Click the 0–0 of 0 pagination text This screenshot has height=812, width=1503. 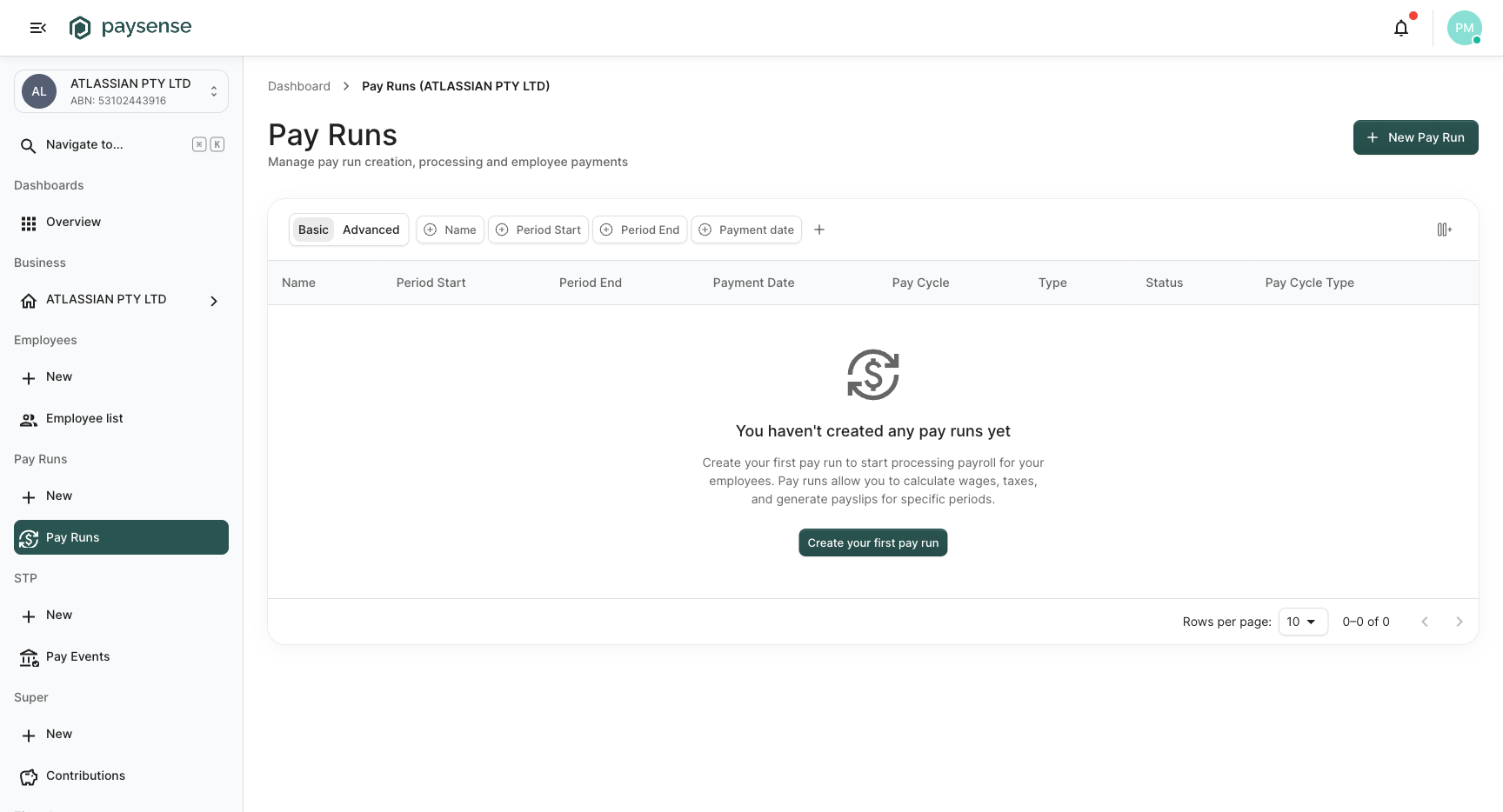click(1366, 622)
